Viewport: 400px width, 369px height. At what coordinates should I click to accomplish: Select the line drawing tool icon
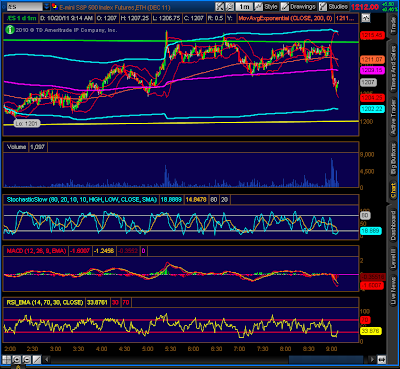[36, 360]
